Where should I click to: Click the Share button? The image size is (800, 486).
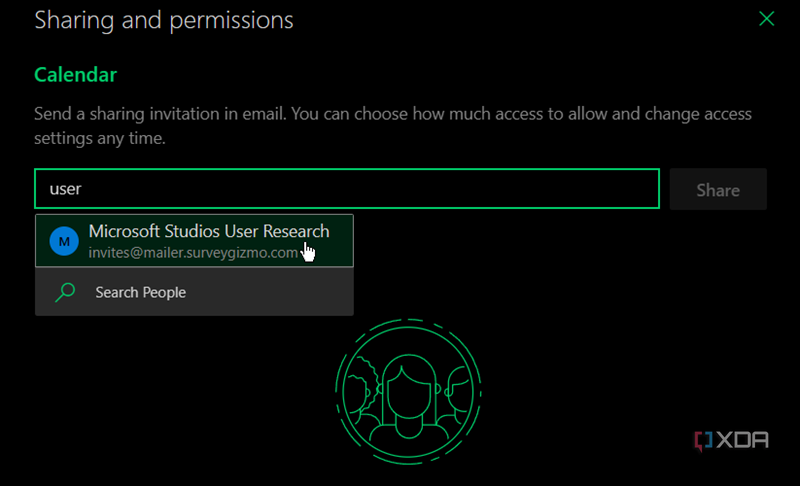click(x=718, y=189)
